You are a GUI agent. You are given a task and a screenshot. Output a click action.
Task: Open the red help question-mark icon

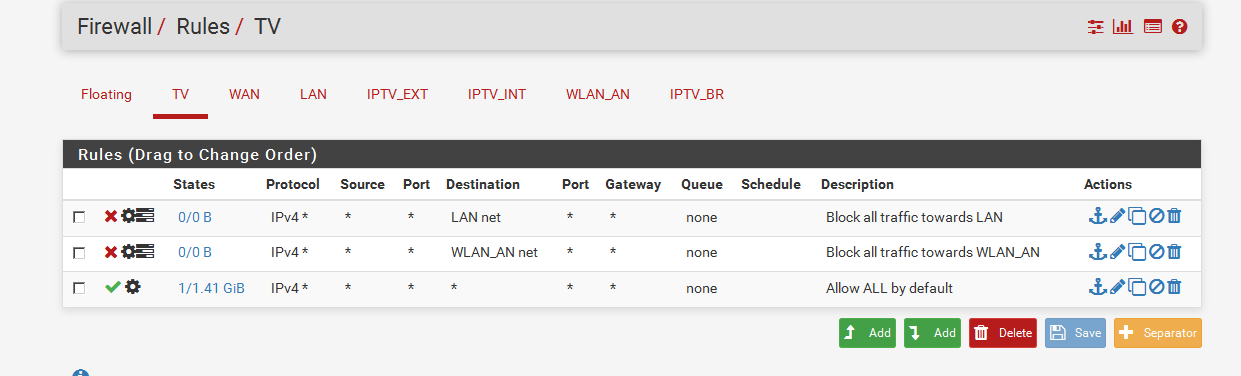[x=1179, y=27]
